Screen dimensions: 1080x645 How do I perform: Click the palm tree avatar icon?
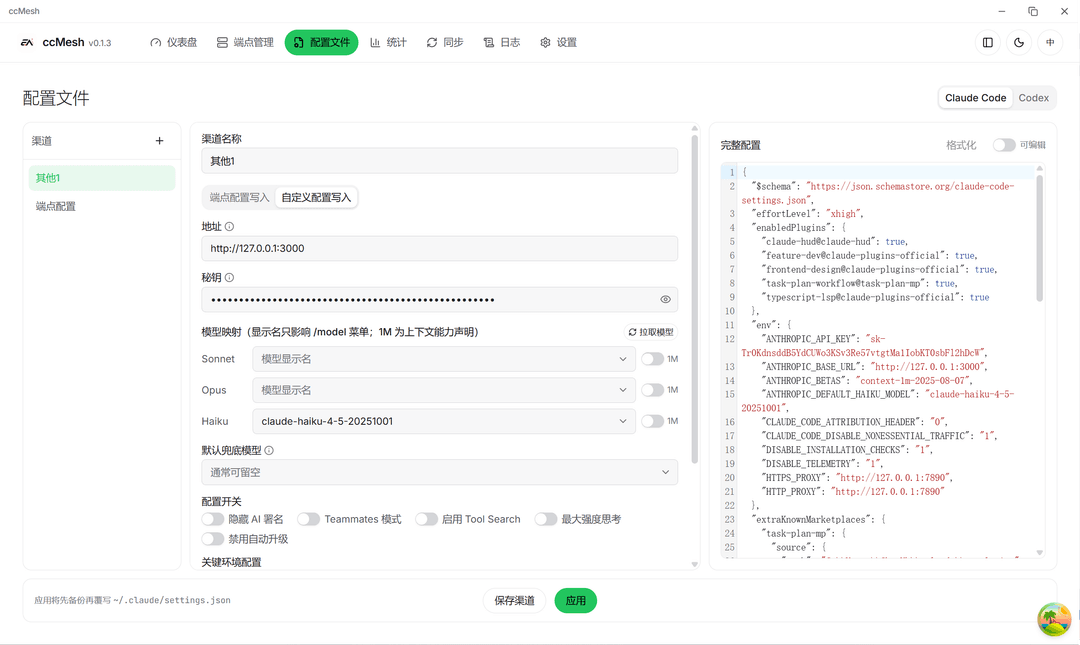point(1055,620)
